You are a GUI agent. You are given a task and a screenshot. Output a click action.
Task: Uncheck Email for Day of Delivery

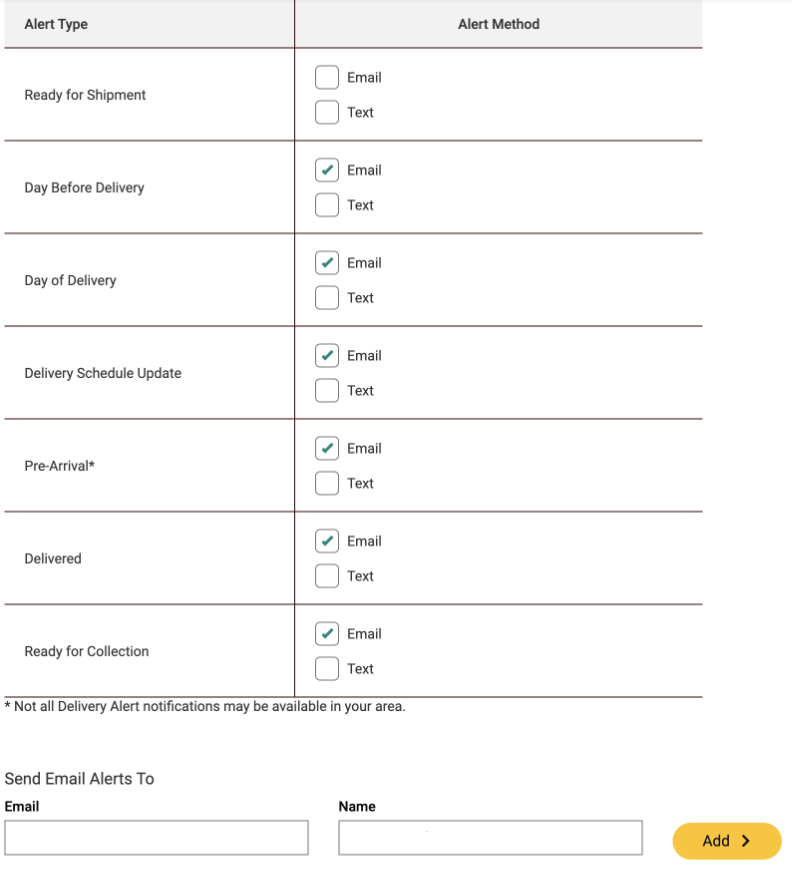[x=327, y=263]
